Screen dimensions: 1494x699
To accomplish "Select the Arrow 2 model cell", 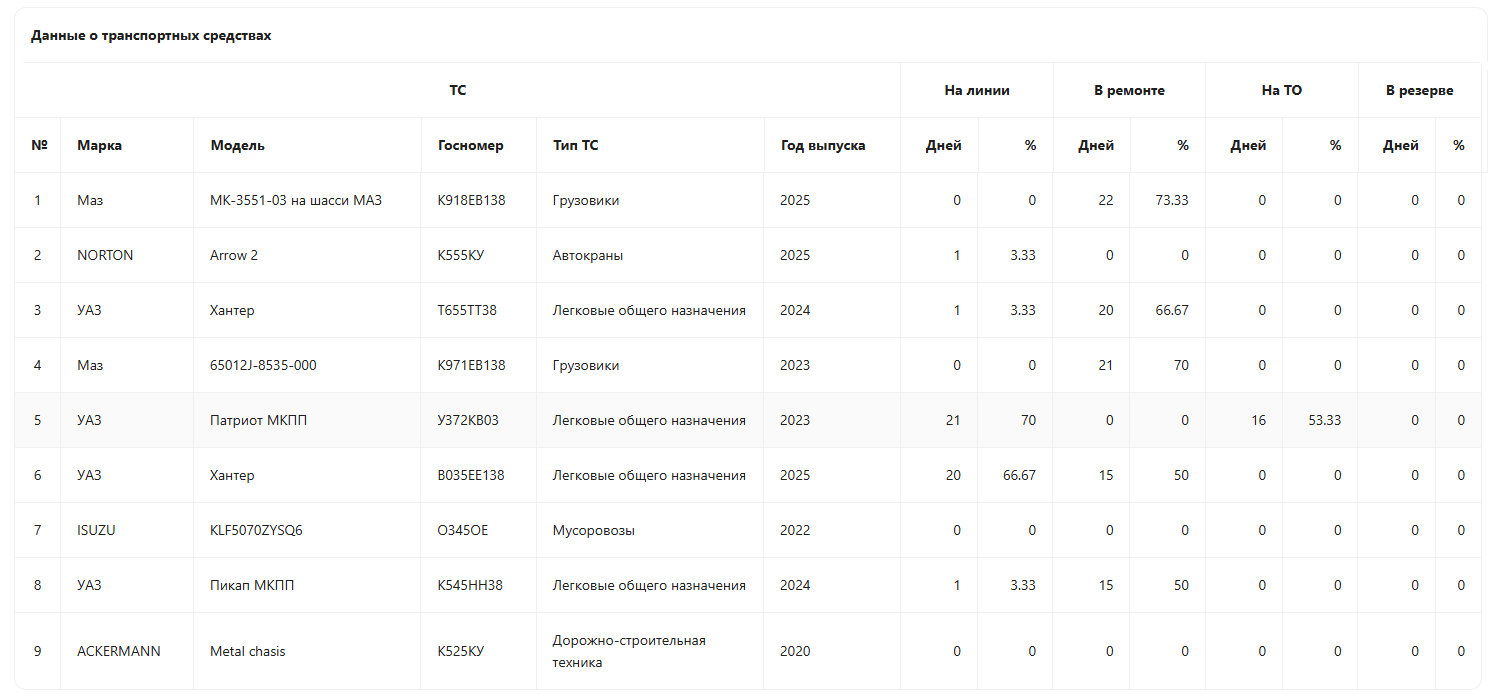I will [234, 255].
